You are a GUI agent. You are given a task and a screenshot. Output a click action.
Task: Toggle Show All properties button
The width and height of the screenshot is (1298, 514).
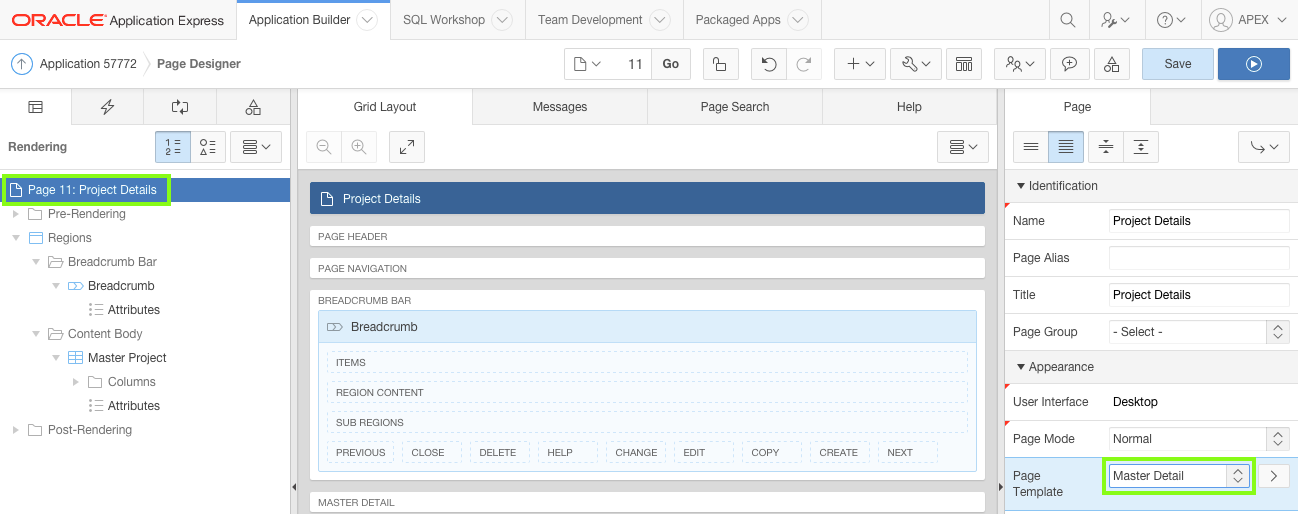1066,147
